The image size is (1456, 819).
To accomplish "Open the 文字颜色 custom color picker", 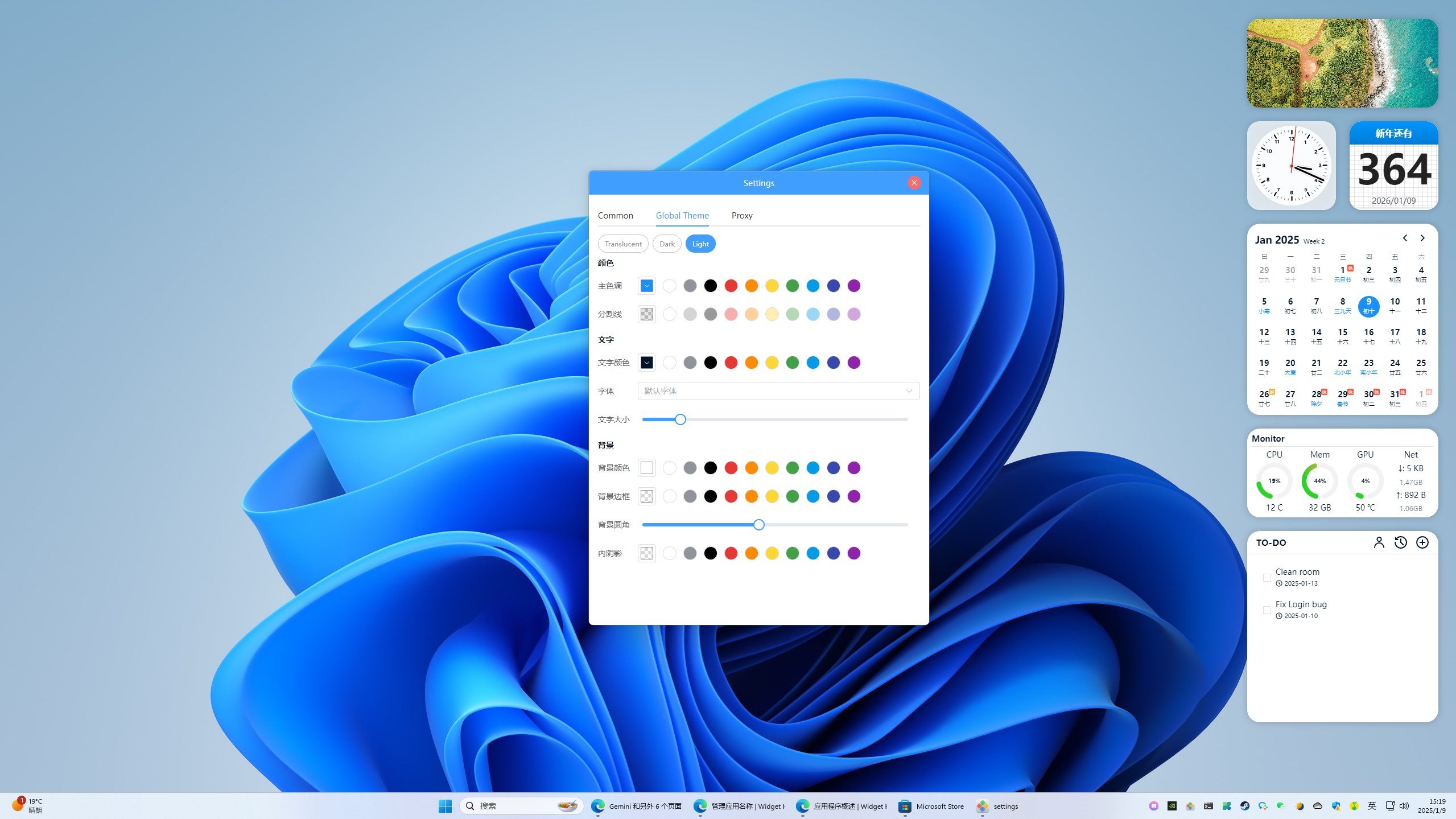I will (x=646, y=363).
